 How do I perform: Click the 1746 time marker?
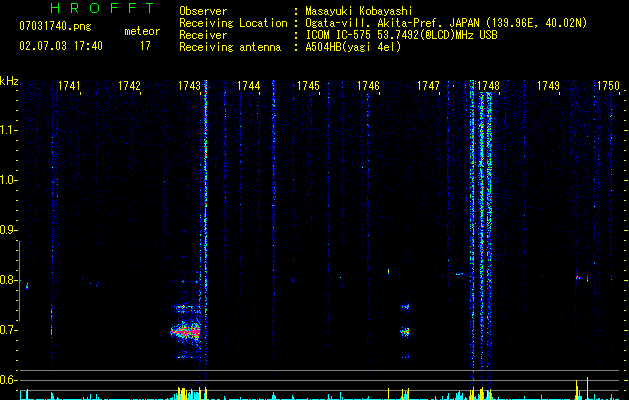point(368,86)
